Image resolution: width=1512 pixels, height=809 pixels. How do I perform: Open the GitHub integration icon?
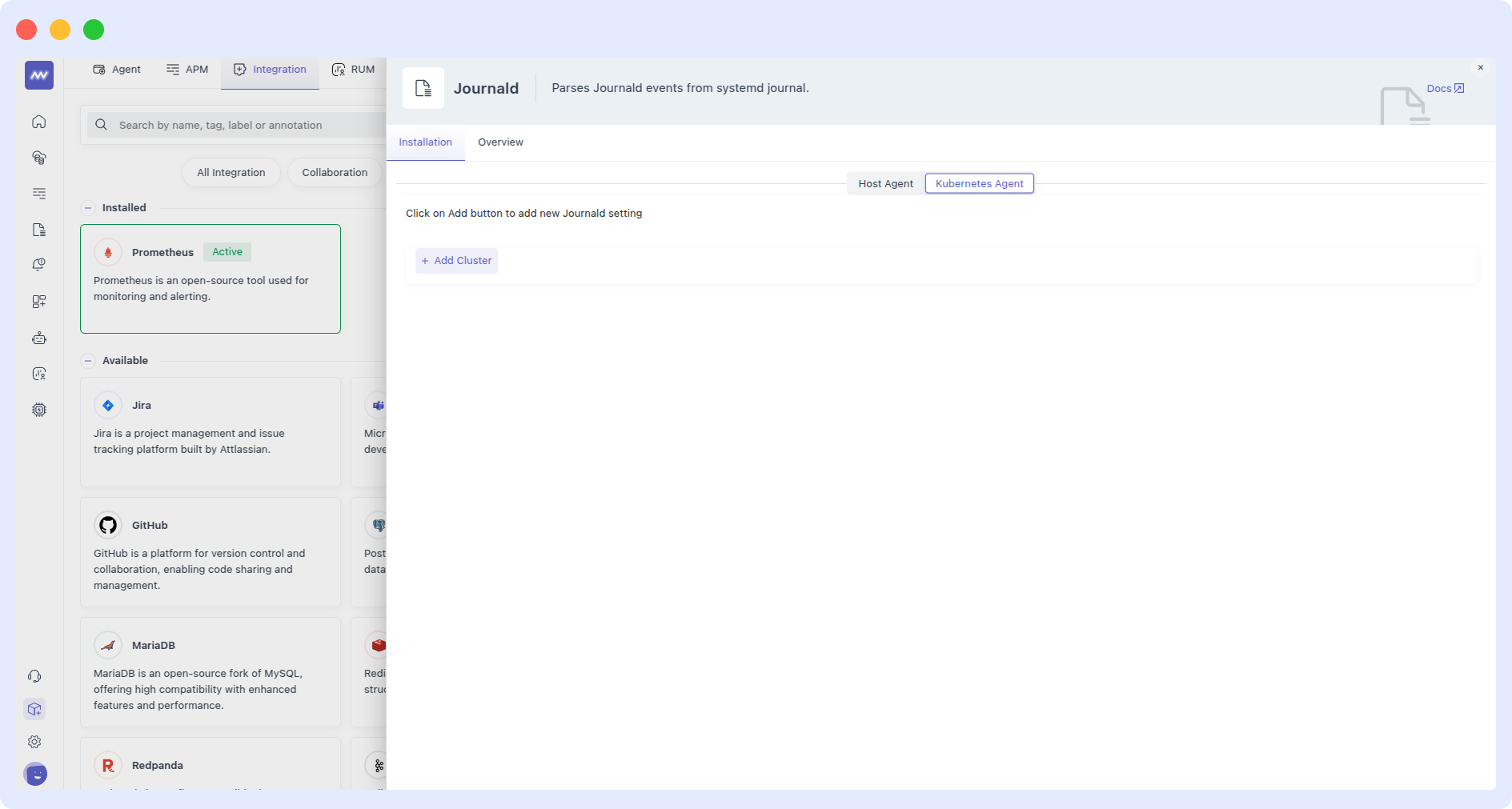tap(108, 525)
